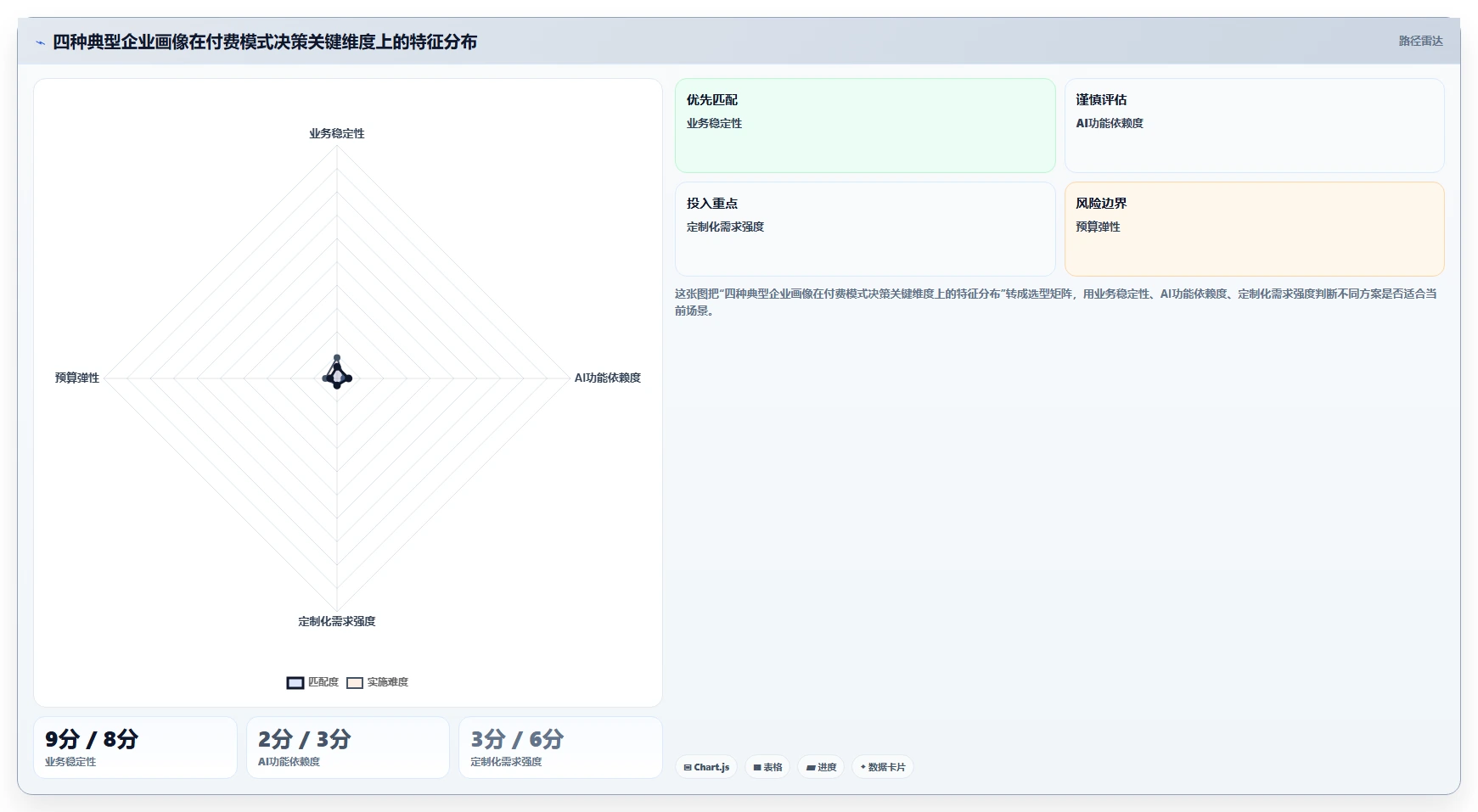Open the 投入重点 card

coord(865,229)
